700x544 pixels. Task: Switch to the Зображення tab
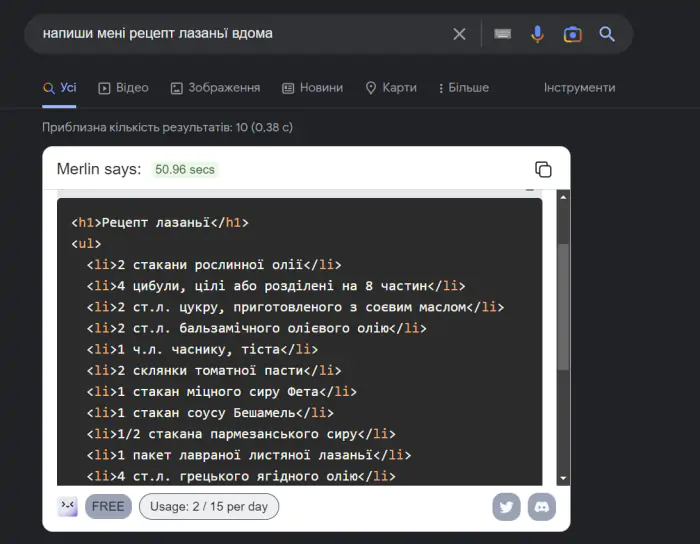click(215, 88)
